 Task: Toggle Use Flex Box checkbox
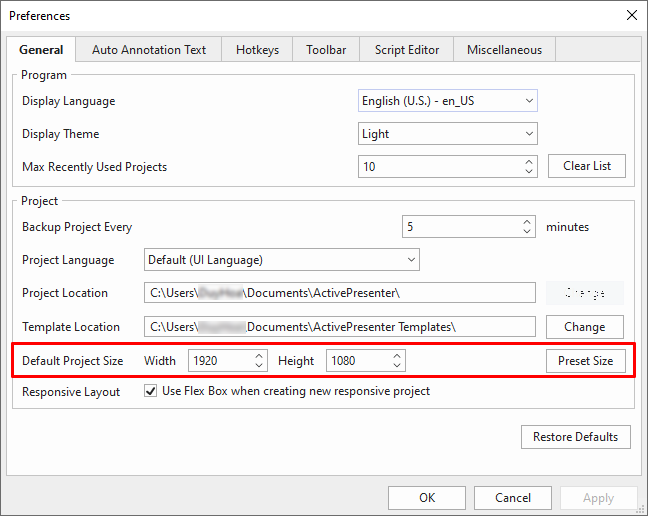151,391
